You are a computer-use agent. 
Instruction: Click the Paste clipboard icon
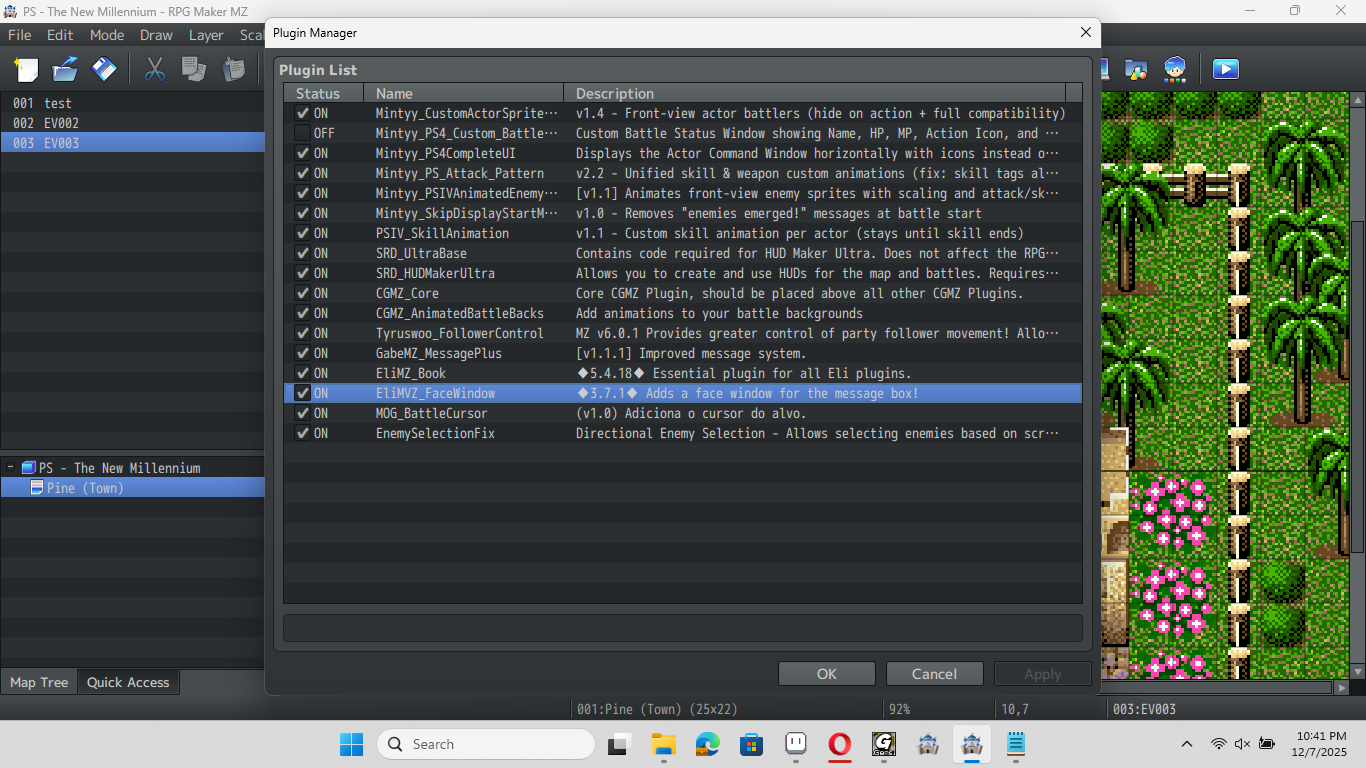233,69
